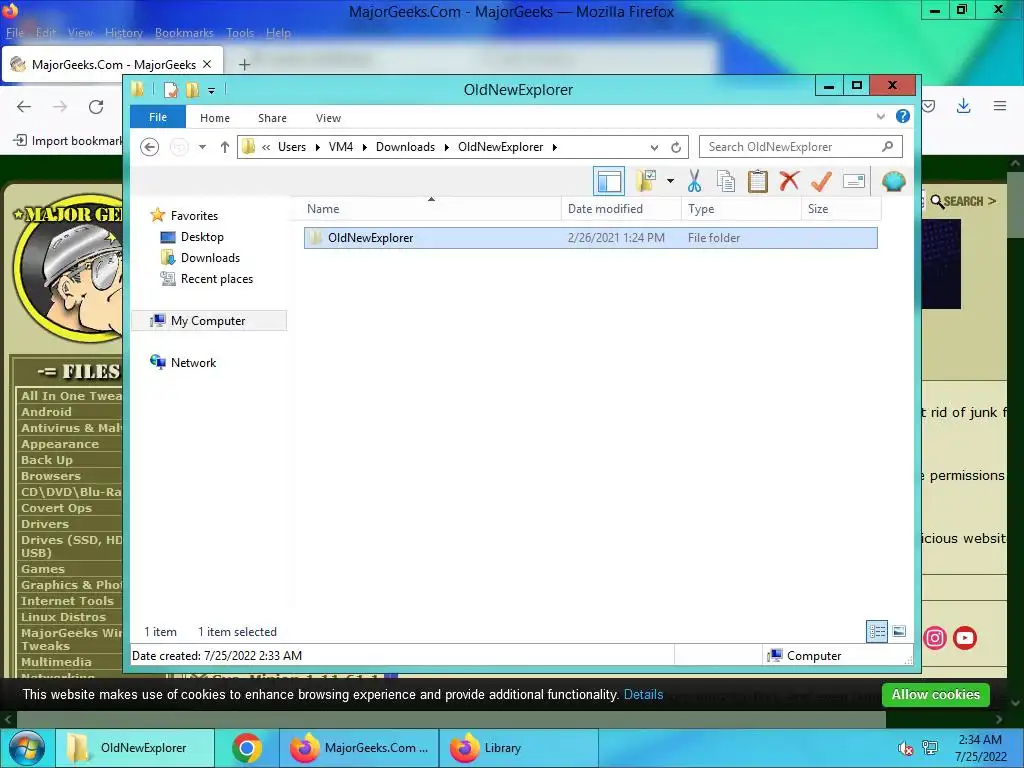Open Firefox hamburger menu
Viewport: 1024px width, 768px height.
[x=1000, y=106]
